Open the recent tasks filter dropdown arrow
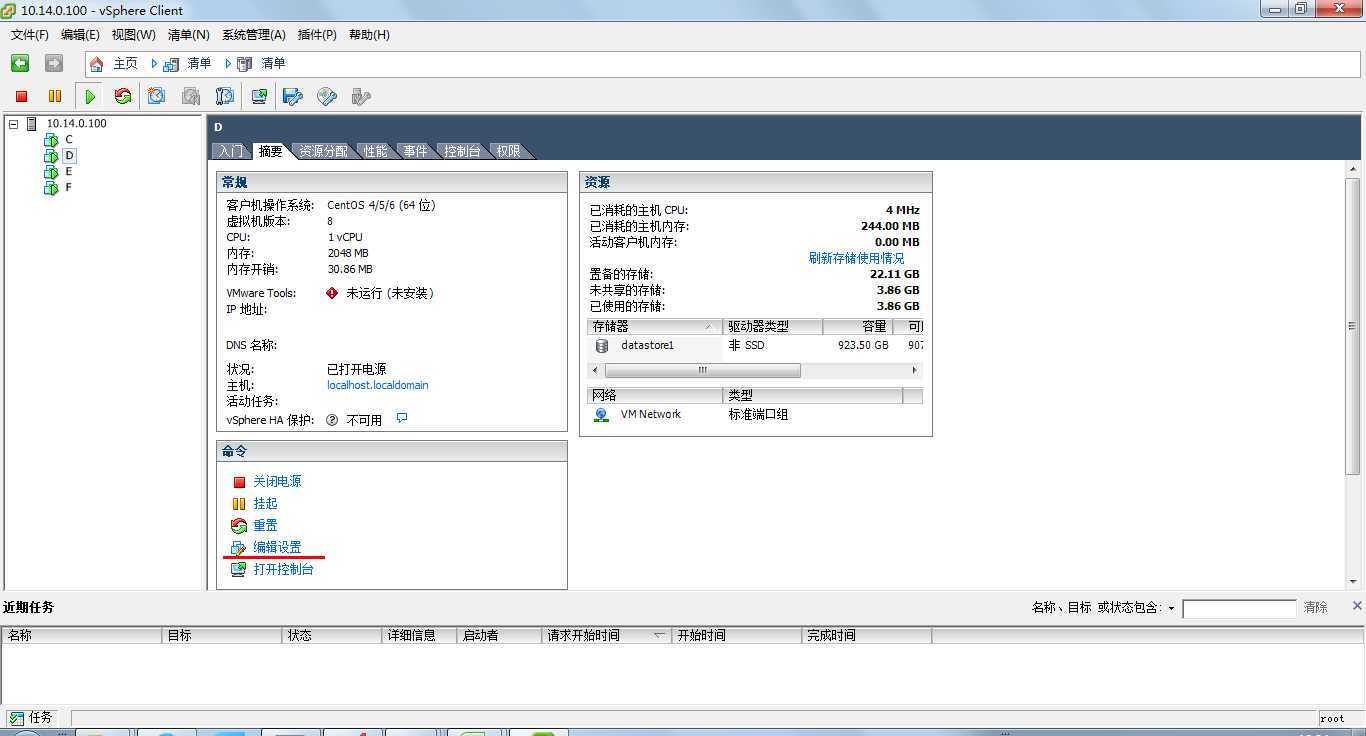The image size is (1366, 736). point(1171,608)
